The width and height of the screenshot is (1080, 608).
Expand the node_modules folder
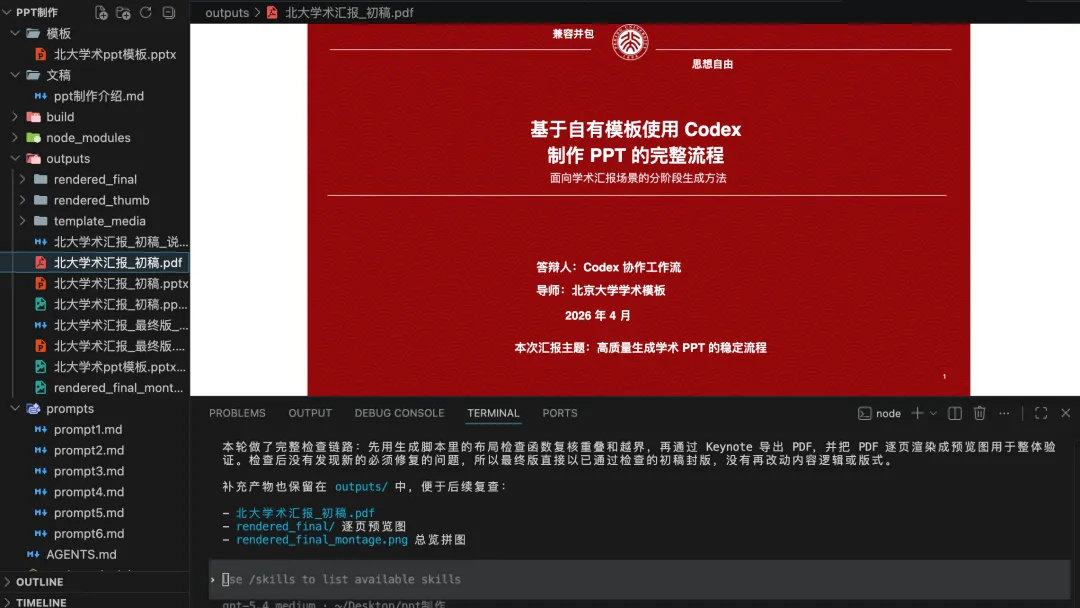pos(14,137)
